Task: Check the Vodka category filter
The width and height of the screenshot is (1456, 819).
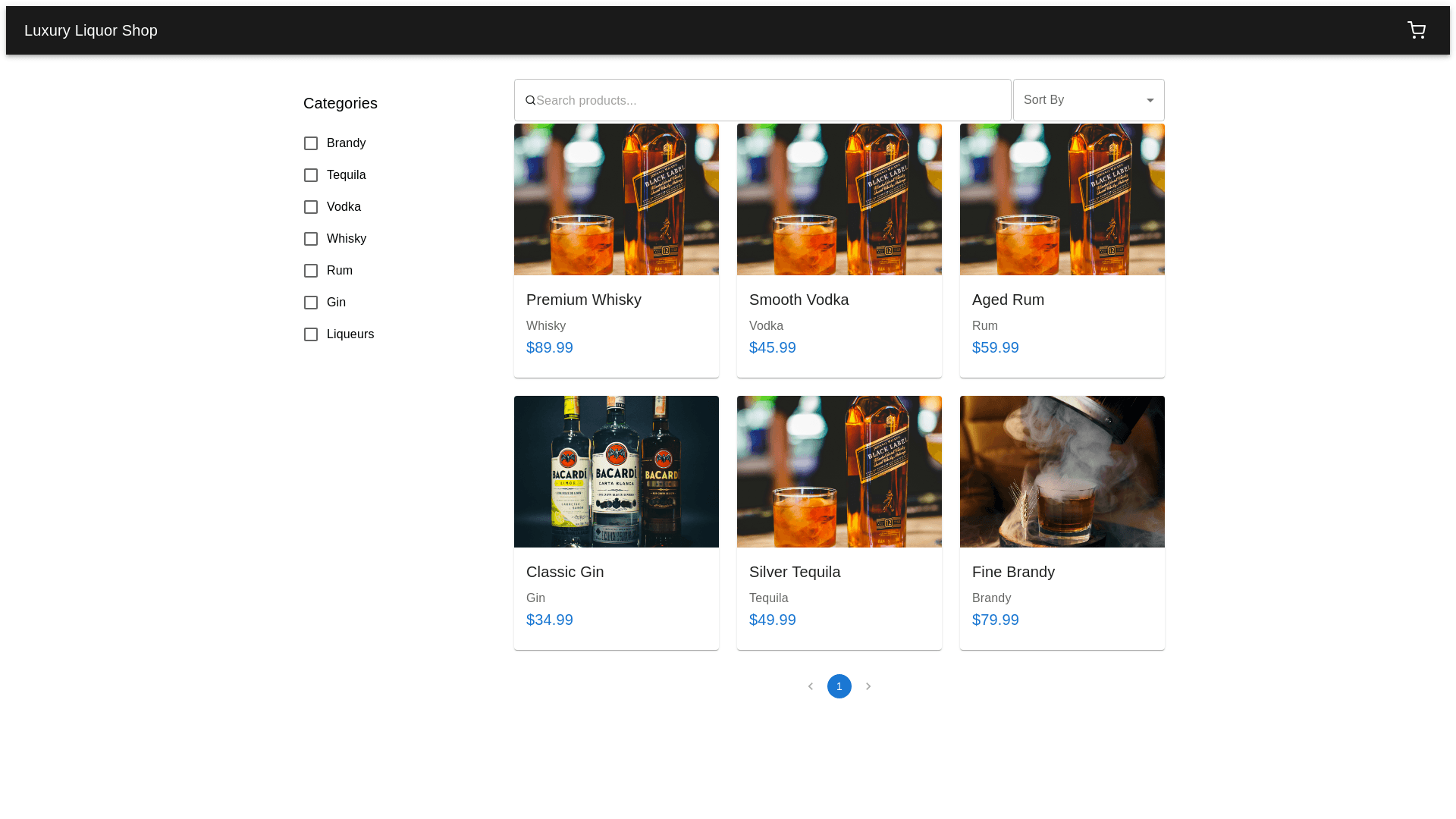Action: (x=311, y=206)
